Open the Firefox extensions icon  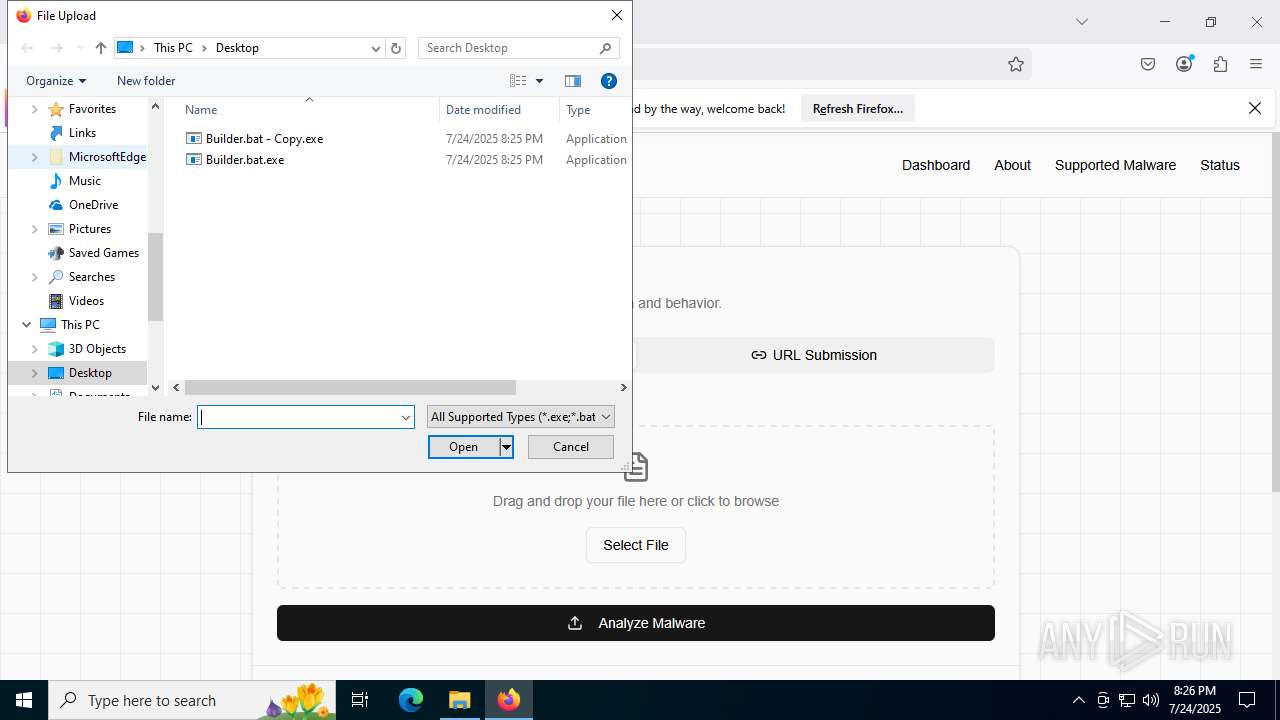[x=1220, y=64]
